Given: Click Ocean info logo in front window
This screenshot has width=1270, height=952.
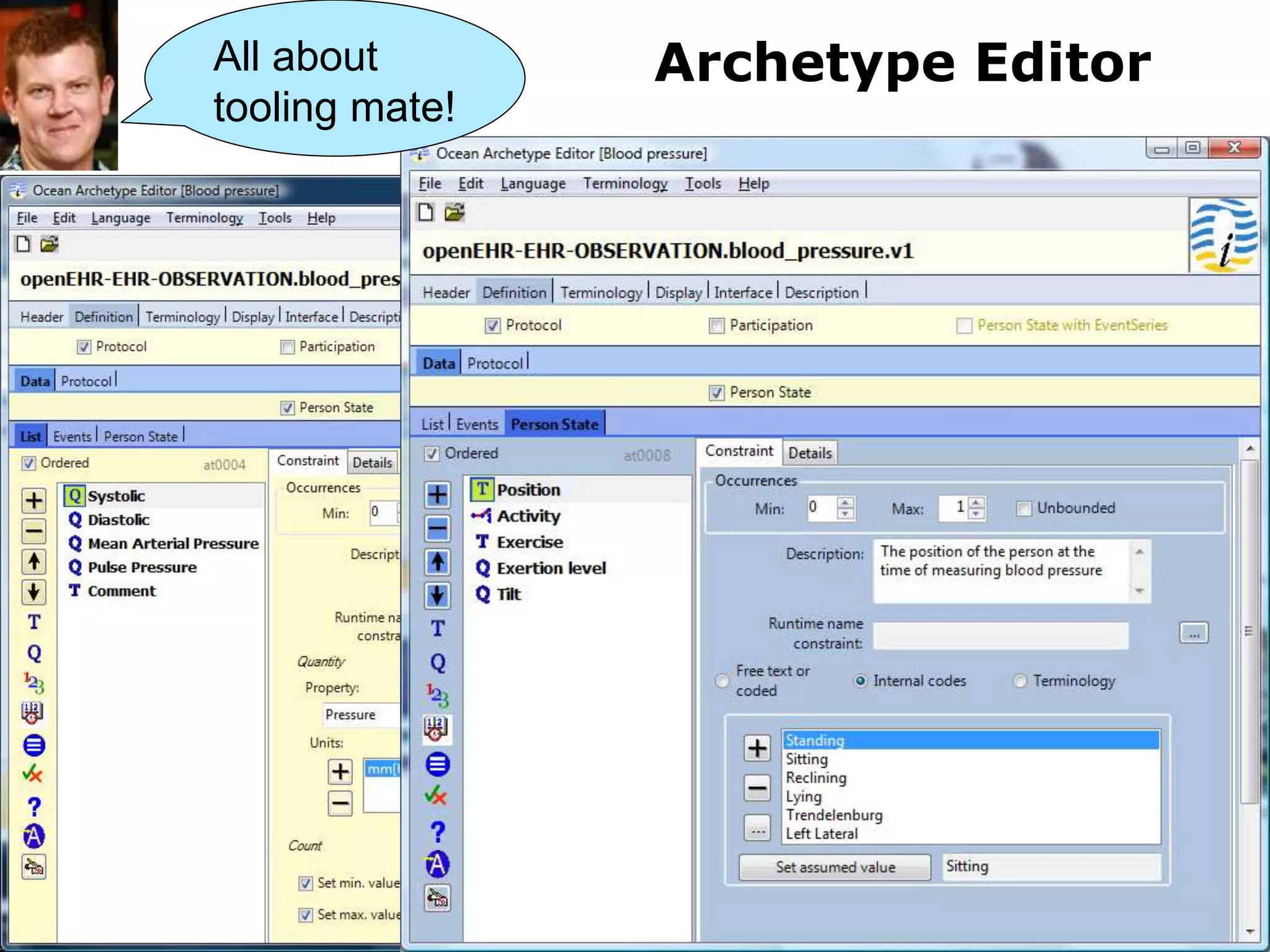Looking at the screenshot, I should coord(1224,236).
